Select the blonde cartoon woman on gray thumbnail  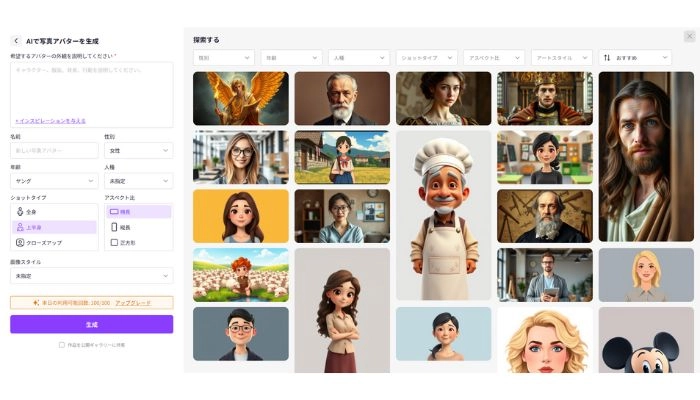(x=646, y=275)
